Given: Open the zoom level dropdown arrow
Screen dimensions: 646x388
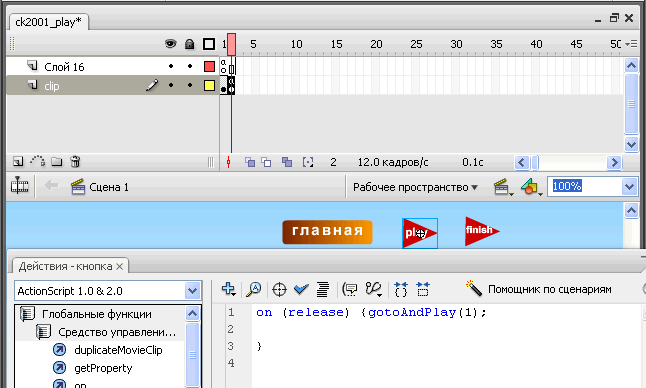Looking at the screenshot, I should (630, 187).
